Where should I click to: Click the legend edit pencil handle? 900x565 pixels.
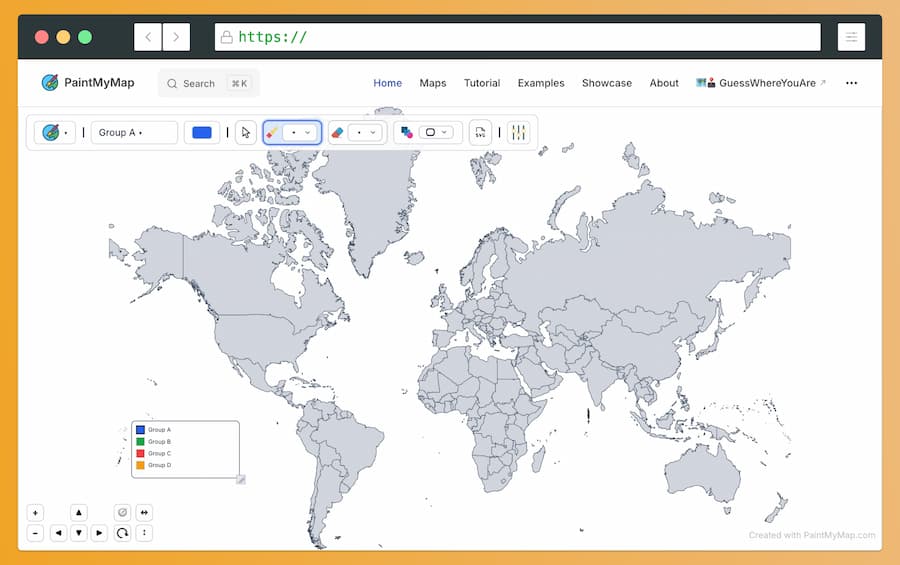click(241, 479)
